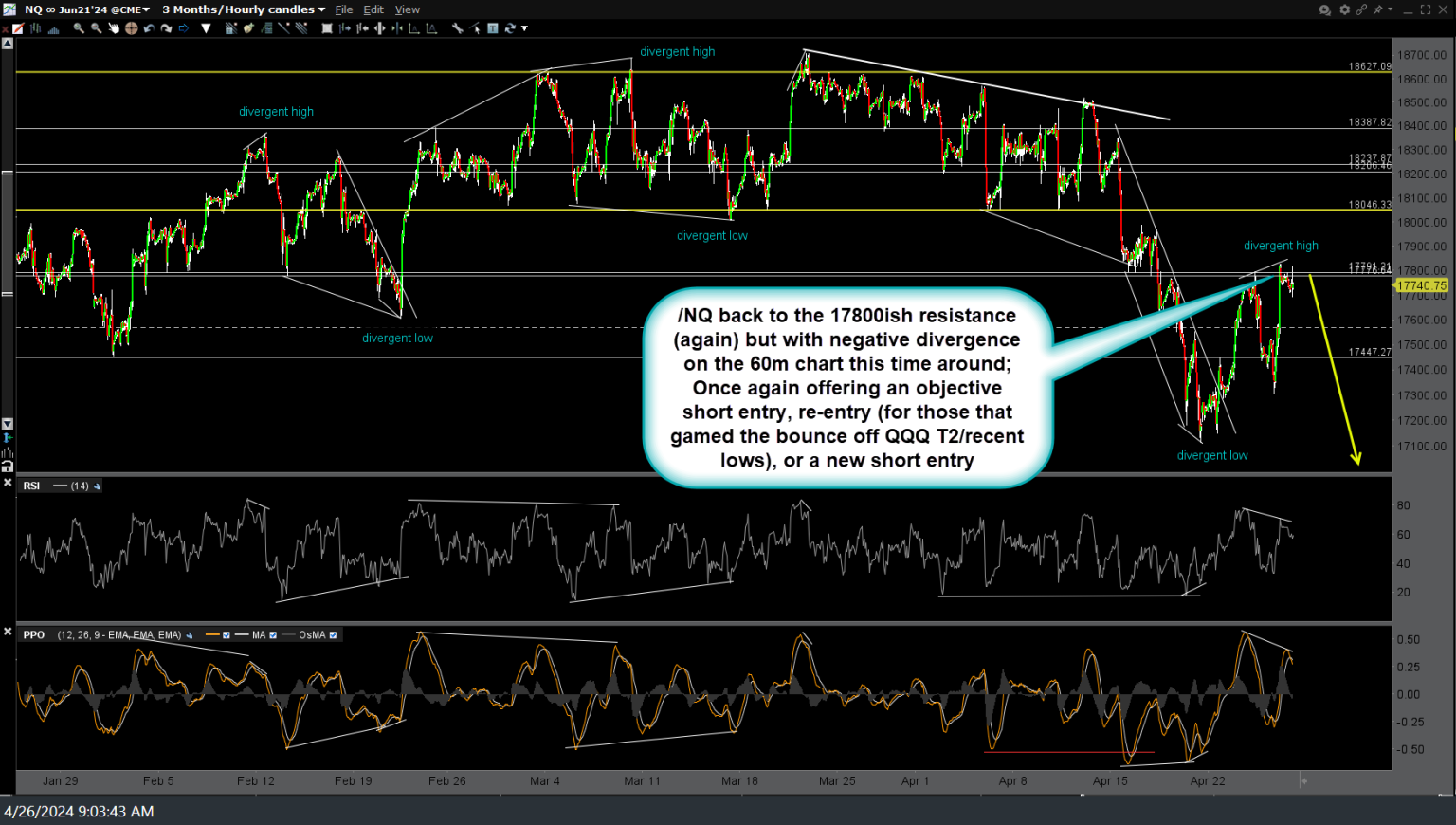Click the bar chart type icon

[x=36, y=28]
